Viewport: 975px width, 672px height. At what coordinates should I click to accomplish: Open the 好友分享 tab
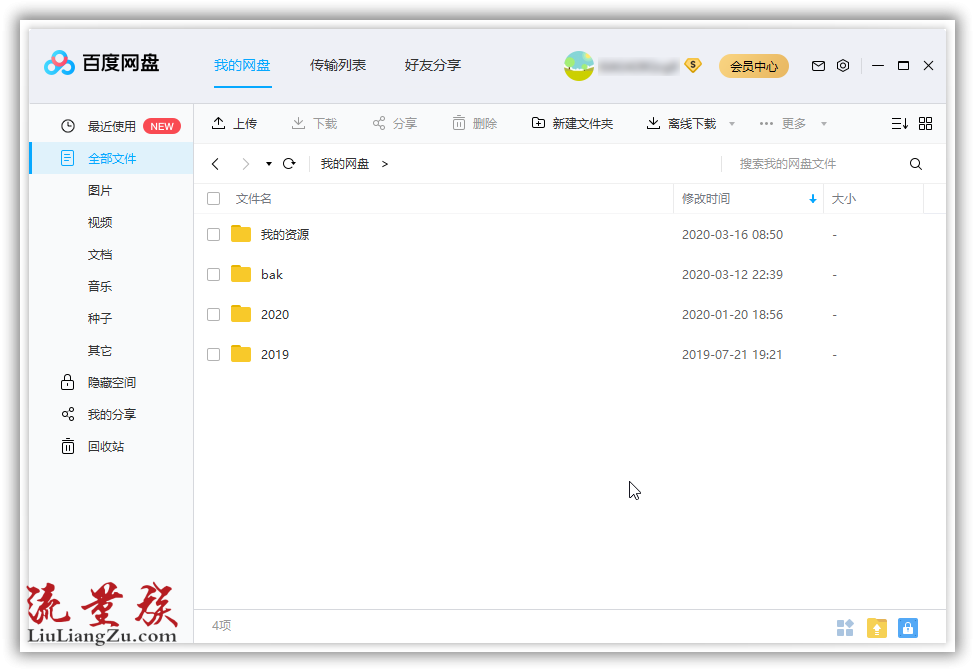pyautogui.click(x=432, y=65)
